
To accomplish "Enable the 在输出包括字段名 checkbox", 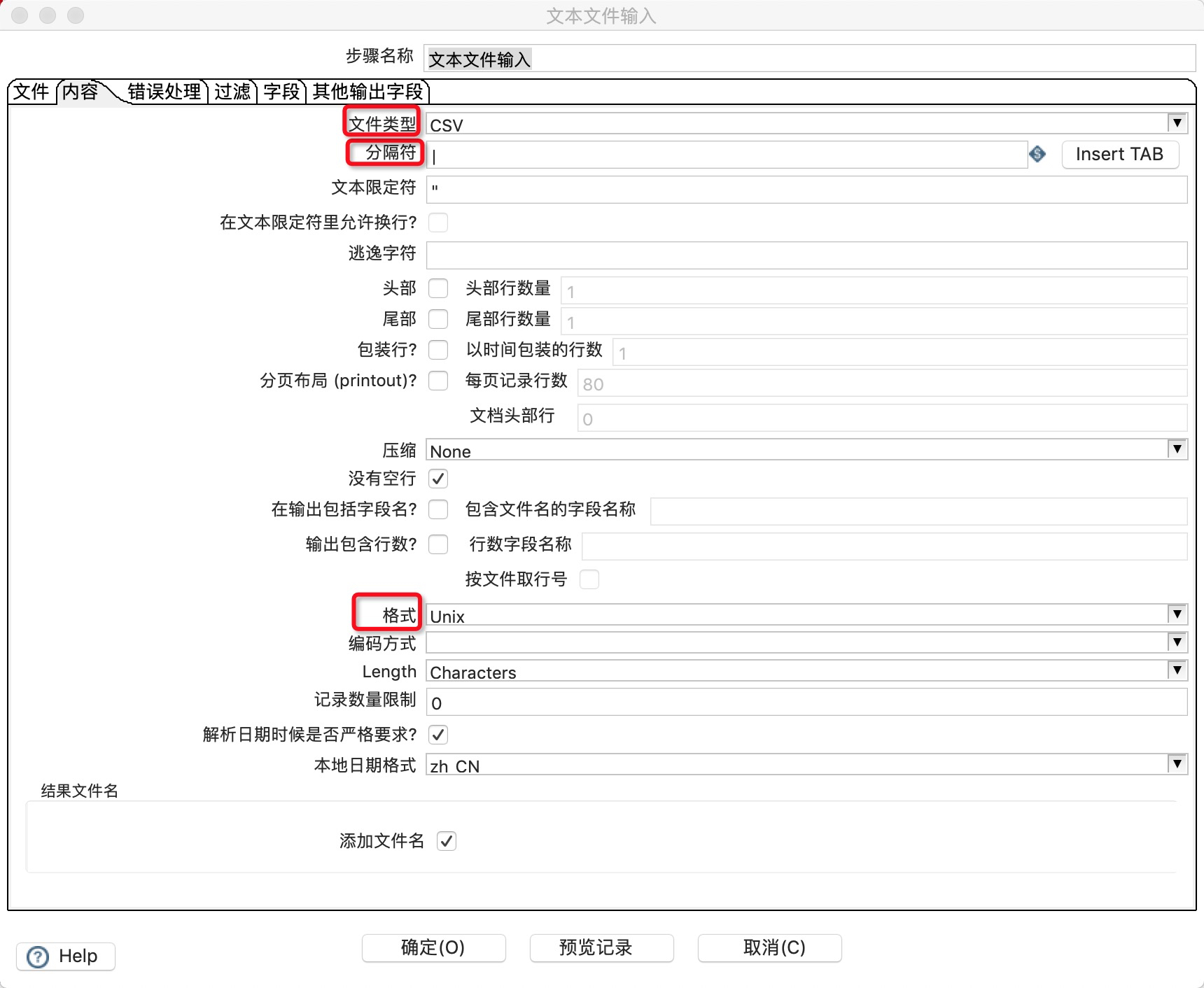I will pos(438,510).
